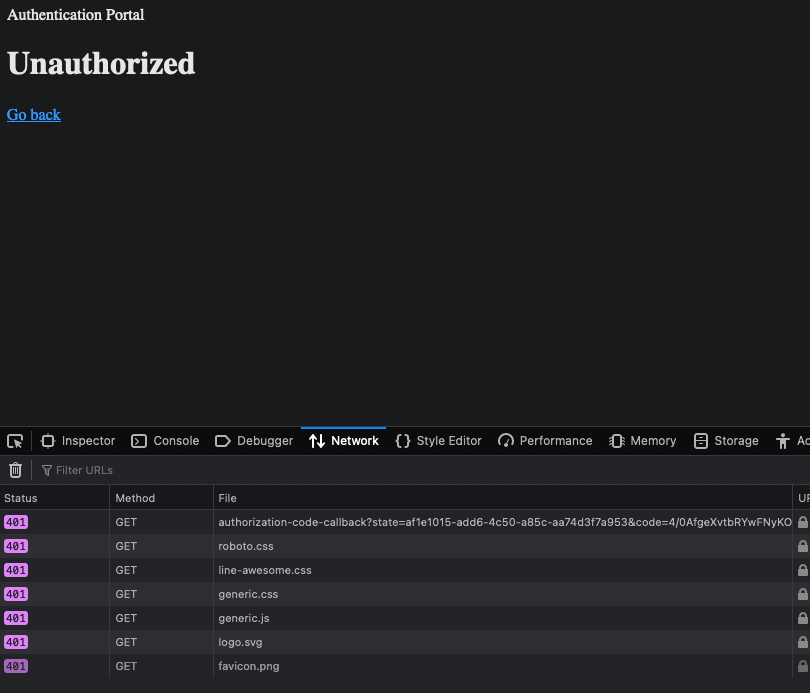Image resolution: width=810 pixels, height=693 pixels.
Task: Click inside the Filter URLs input field
Action: pos(150,469)
